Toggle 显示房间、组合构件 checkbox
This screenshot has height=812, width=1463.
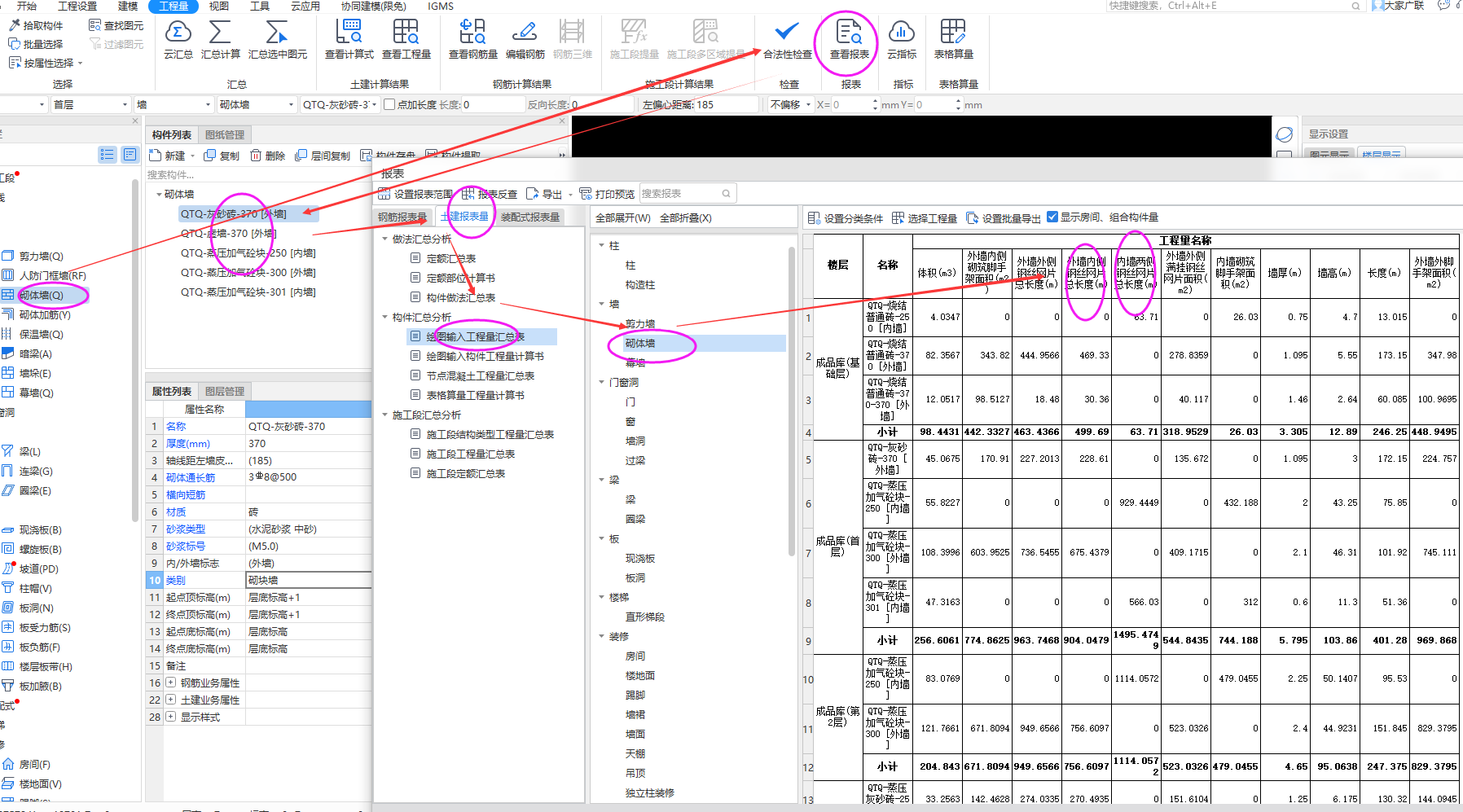point(1052,217)
